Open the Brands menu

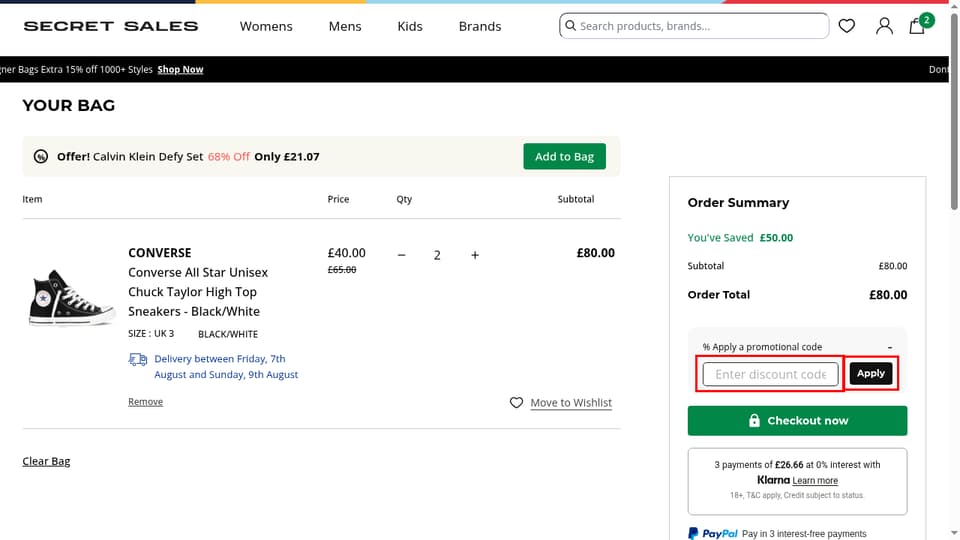pos(480,26)
